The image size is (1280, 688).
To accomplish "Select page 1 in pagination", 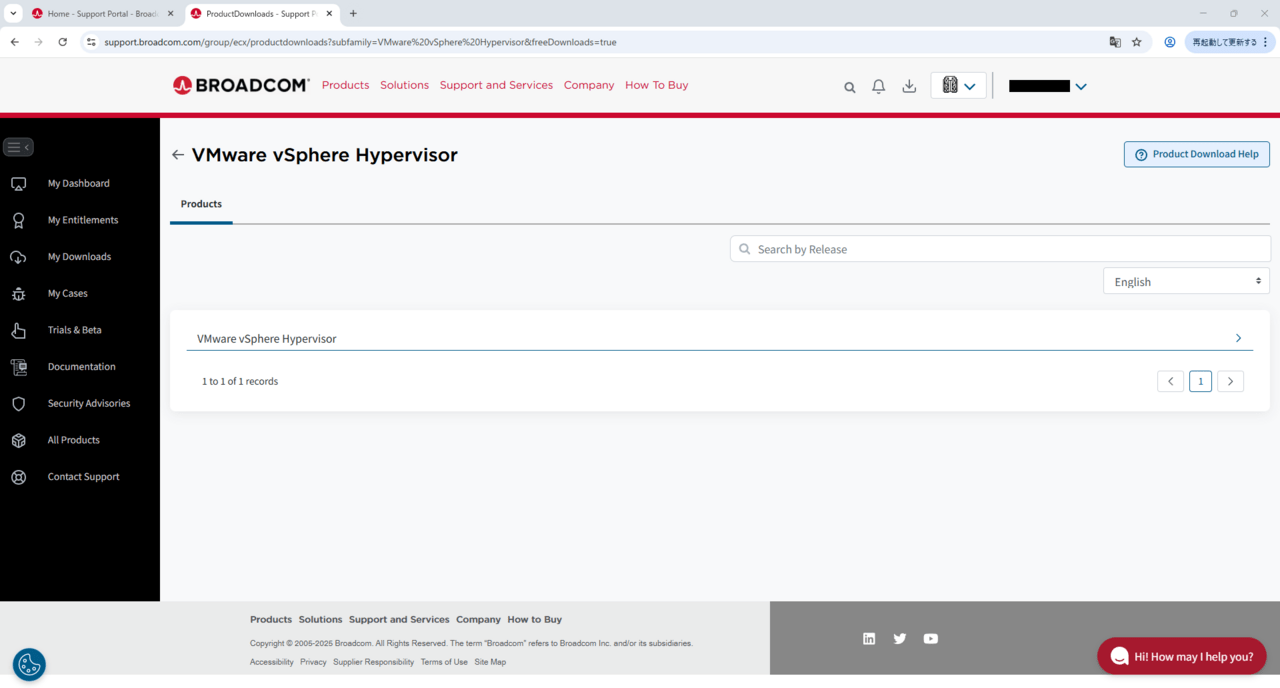I will coord(1201,381).
